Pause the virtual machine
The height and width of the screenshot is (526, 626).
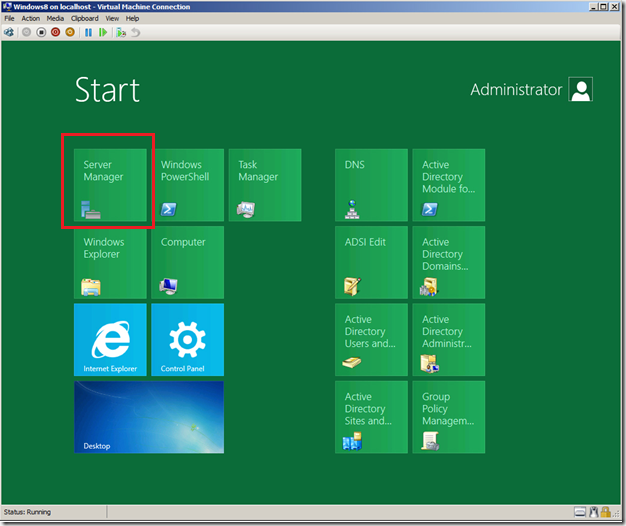(88, 32)
